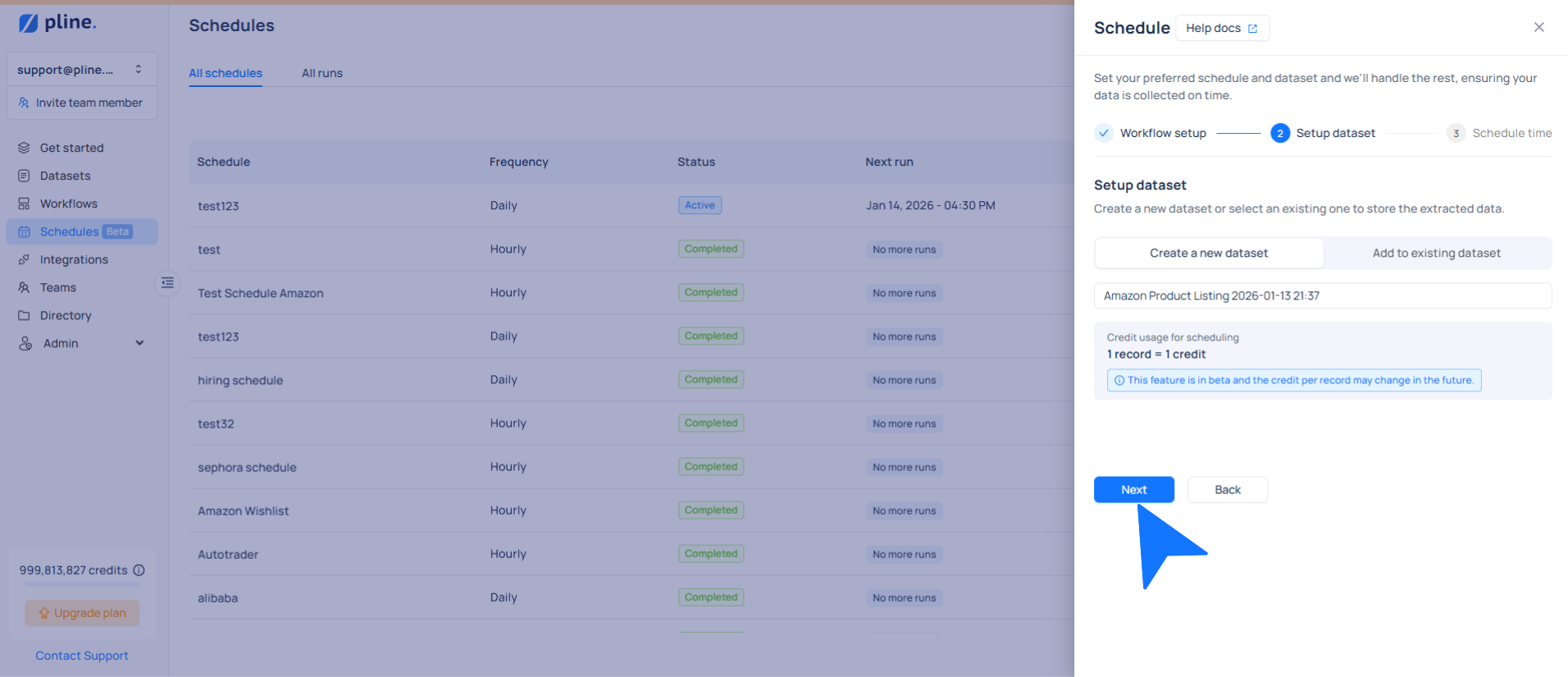Go to the Workflow setup step
This screenshot has width=1568, height=677.
coord(1151,133)
